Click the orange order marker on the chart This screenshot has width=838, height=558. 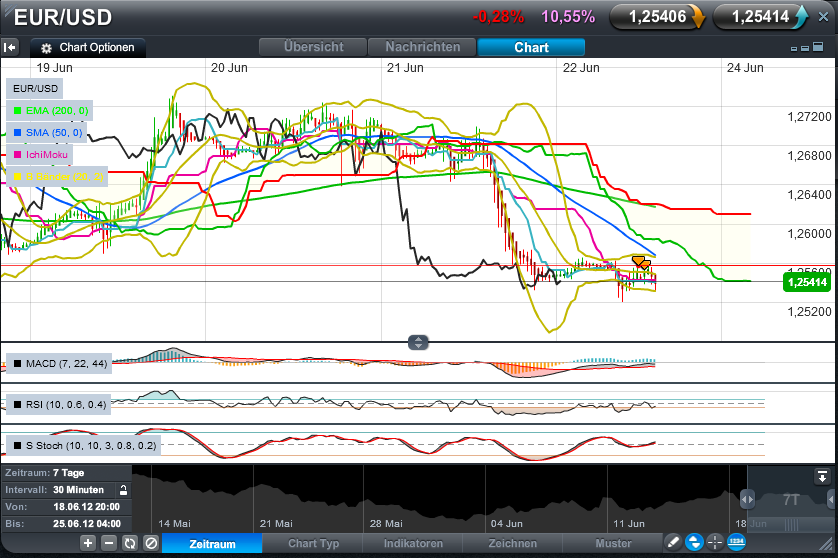(641, 262)
